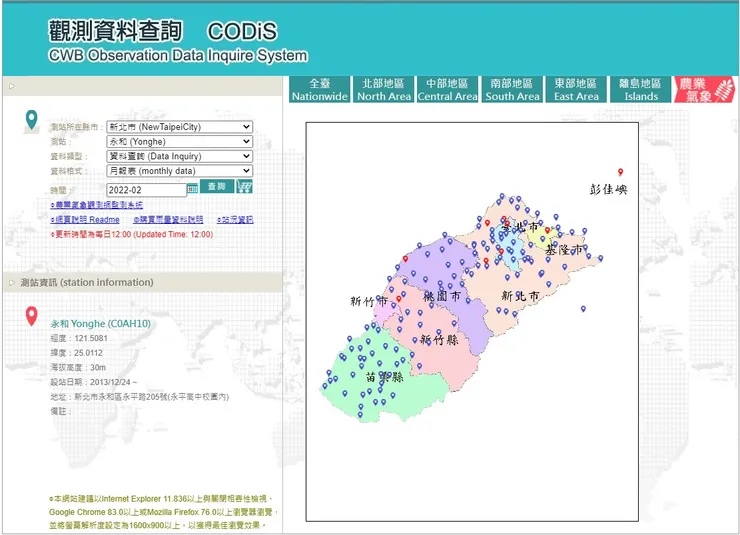Click the longitude value 121.5081

91,338
